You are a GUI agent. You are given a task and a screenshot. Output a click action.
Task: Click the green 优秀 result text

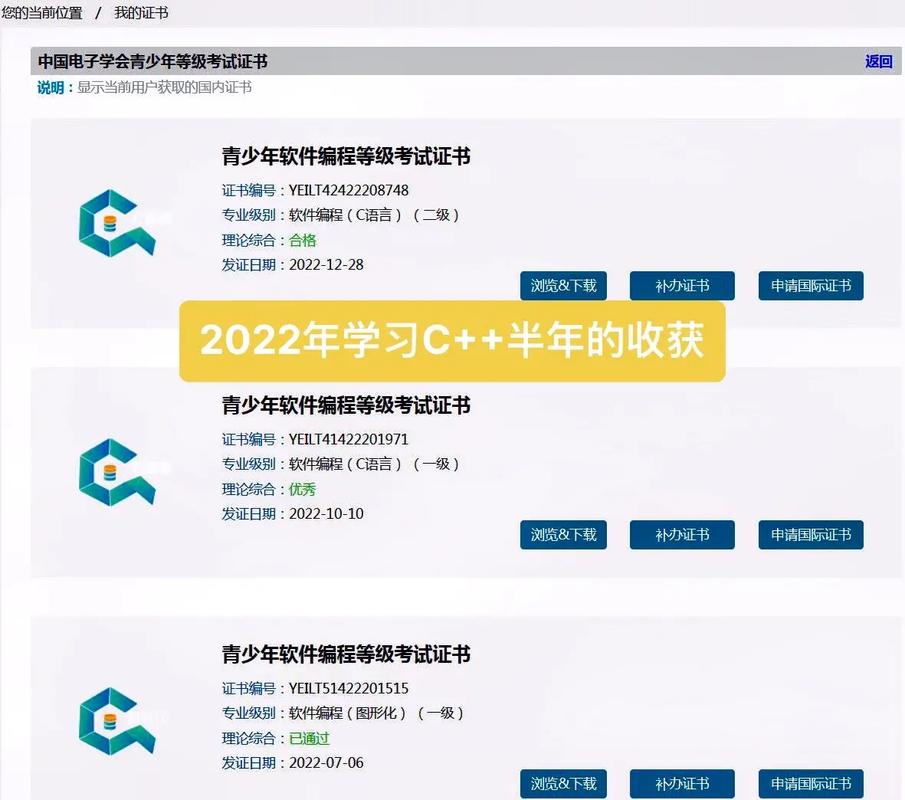pyautogui.click(x=302, y=489)
